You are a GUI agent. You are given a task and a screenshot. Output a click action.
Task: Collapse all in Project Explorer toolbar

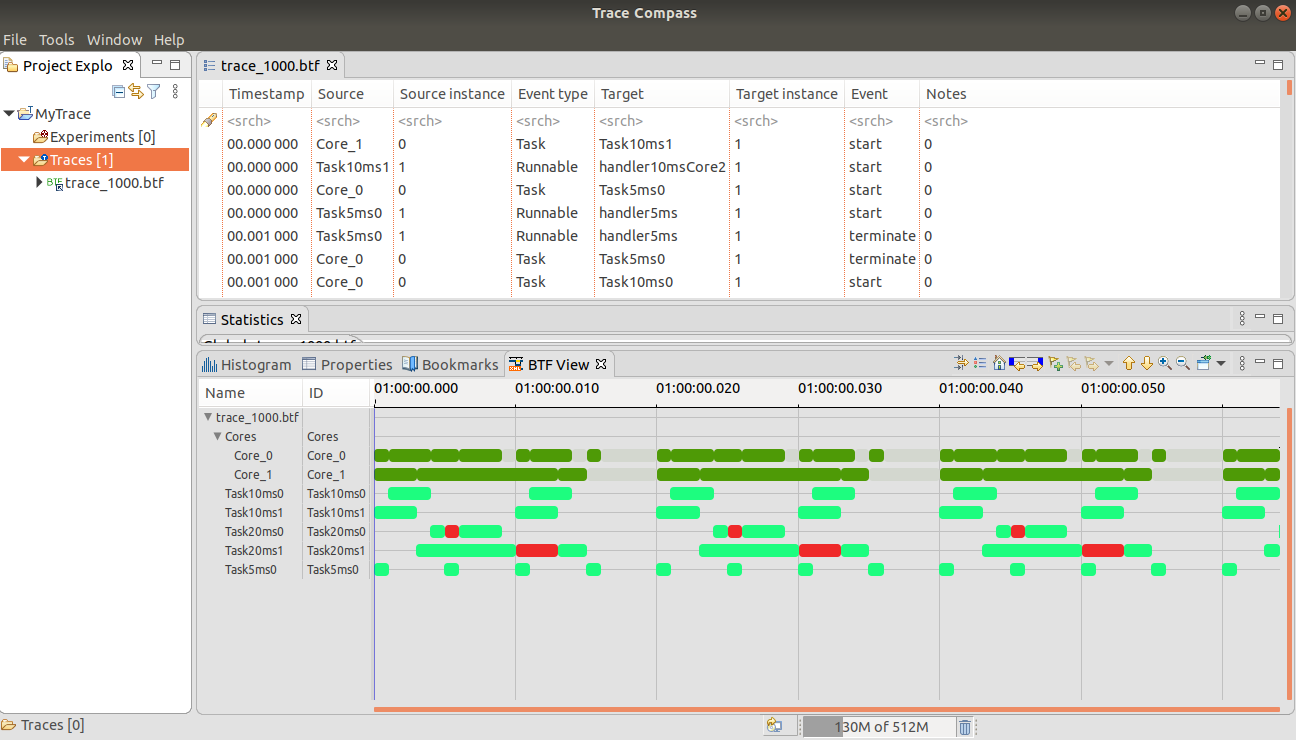pos(119,91)
